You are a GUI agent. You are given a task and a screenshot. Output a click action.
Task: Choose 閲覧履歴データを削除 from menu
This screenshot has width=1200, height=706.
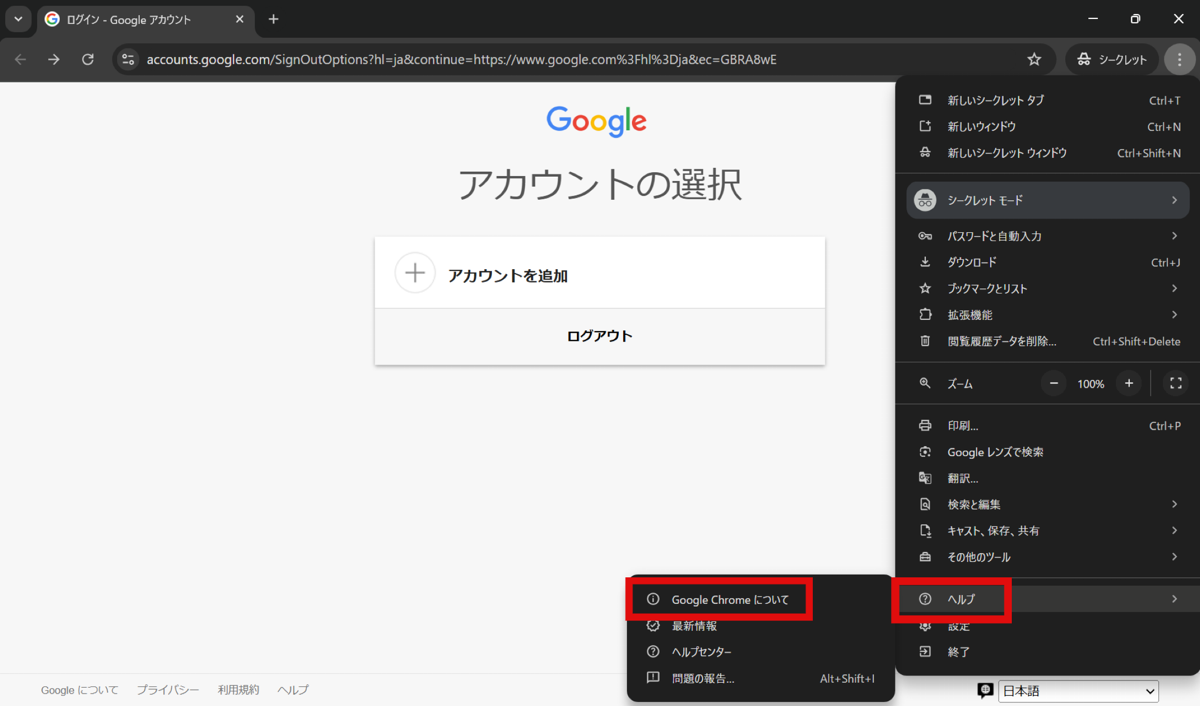point(1002,341)
